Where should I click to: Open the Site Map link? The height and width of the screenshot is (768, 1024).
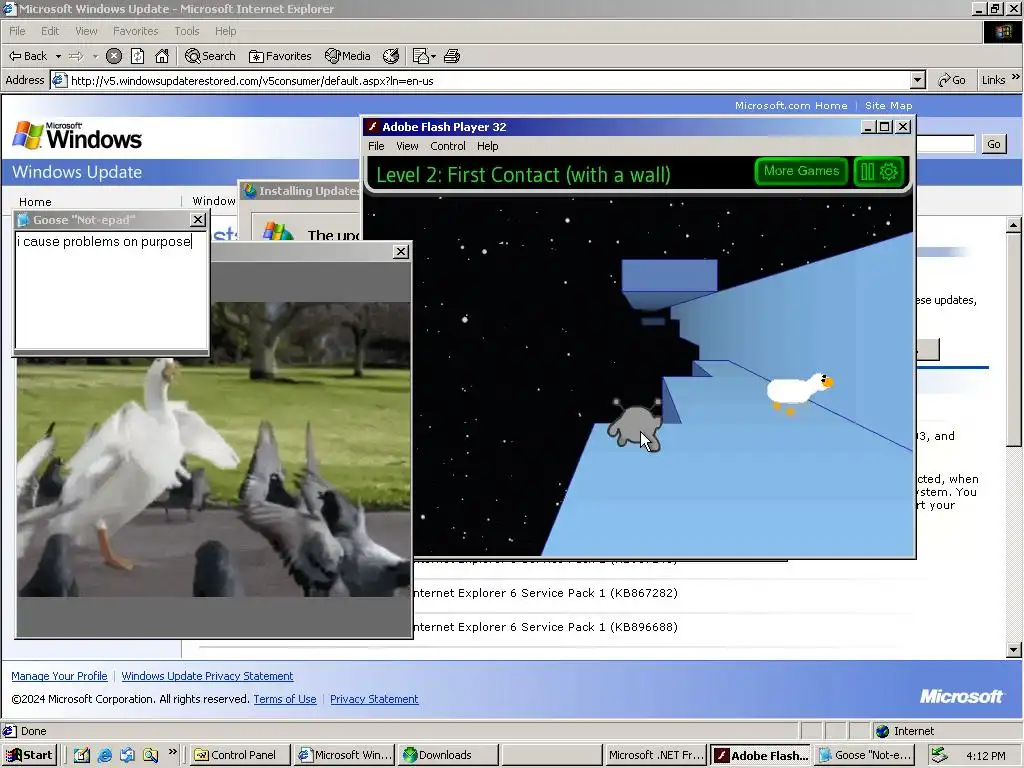888,105
